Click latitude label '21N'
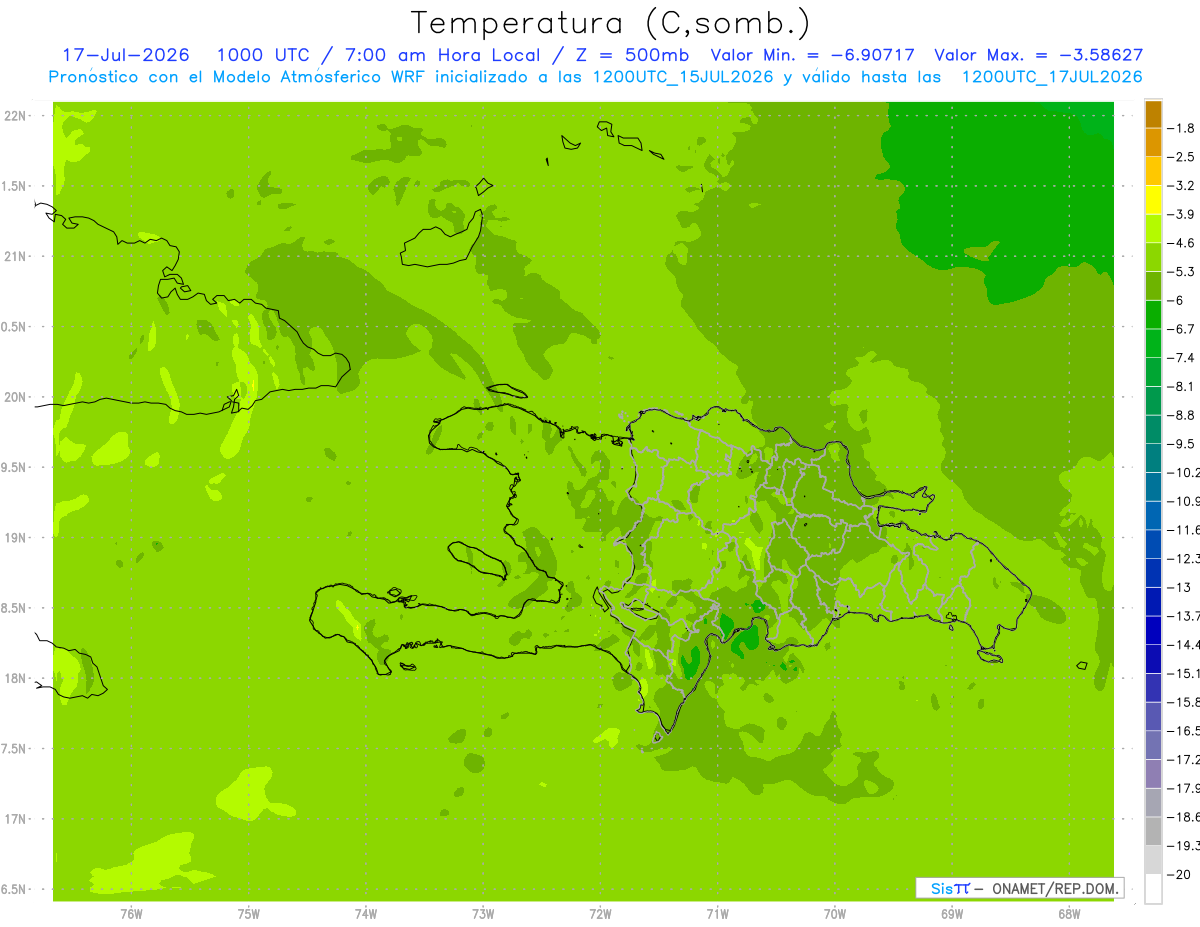 [x=16, y=257]
